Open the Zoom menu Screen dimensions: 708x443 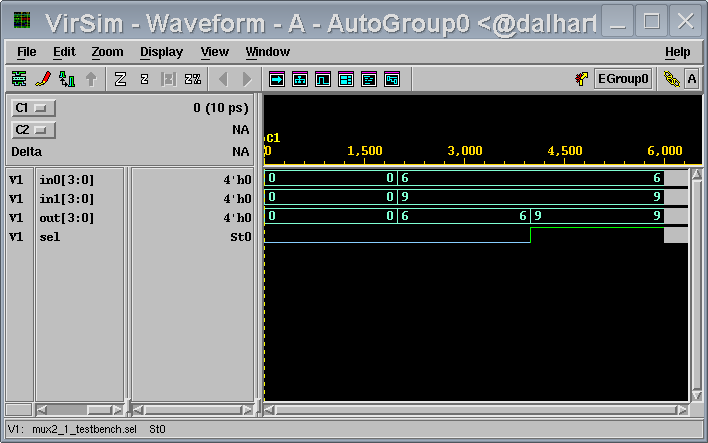coord(107,52)
